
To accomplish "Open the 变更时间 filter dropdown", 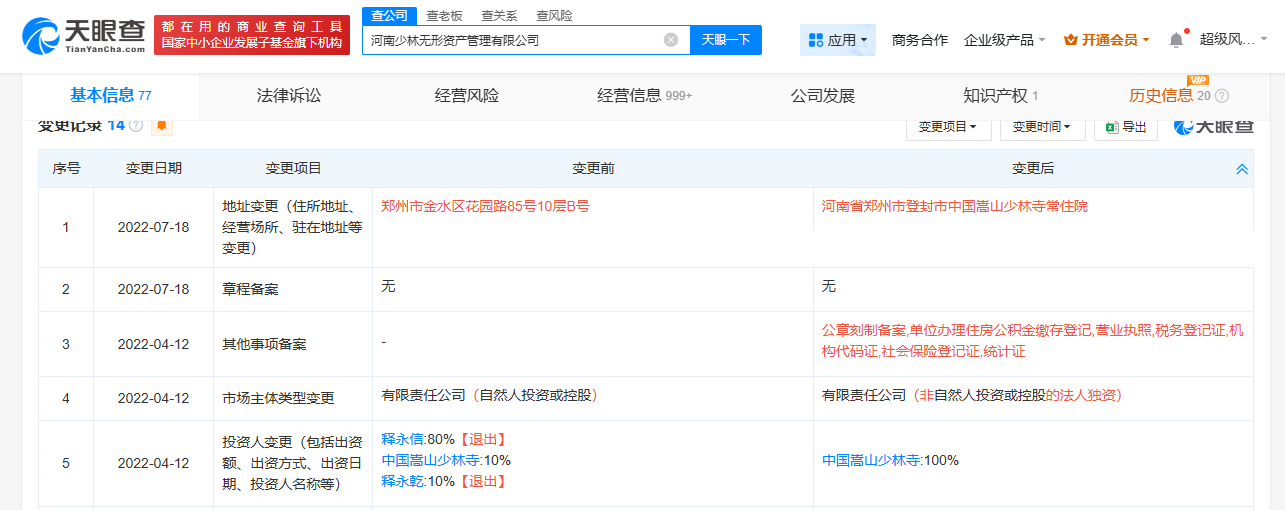I will (x=1041, y=127).
